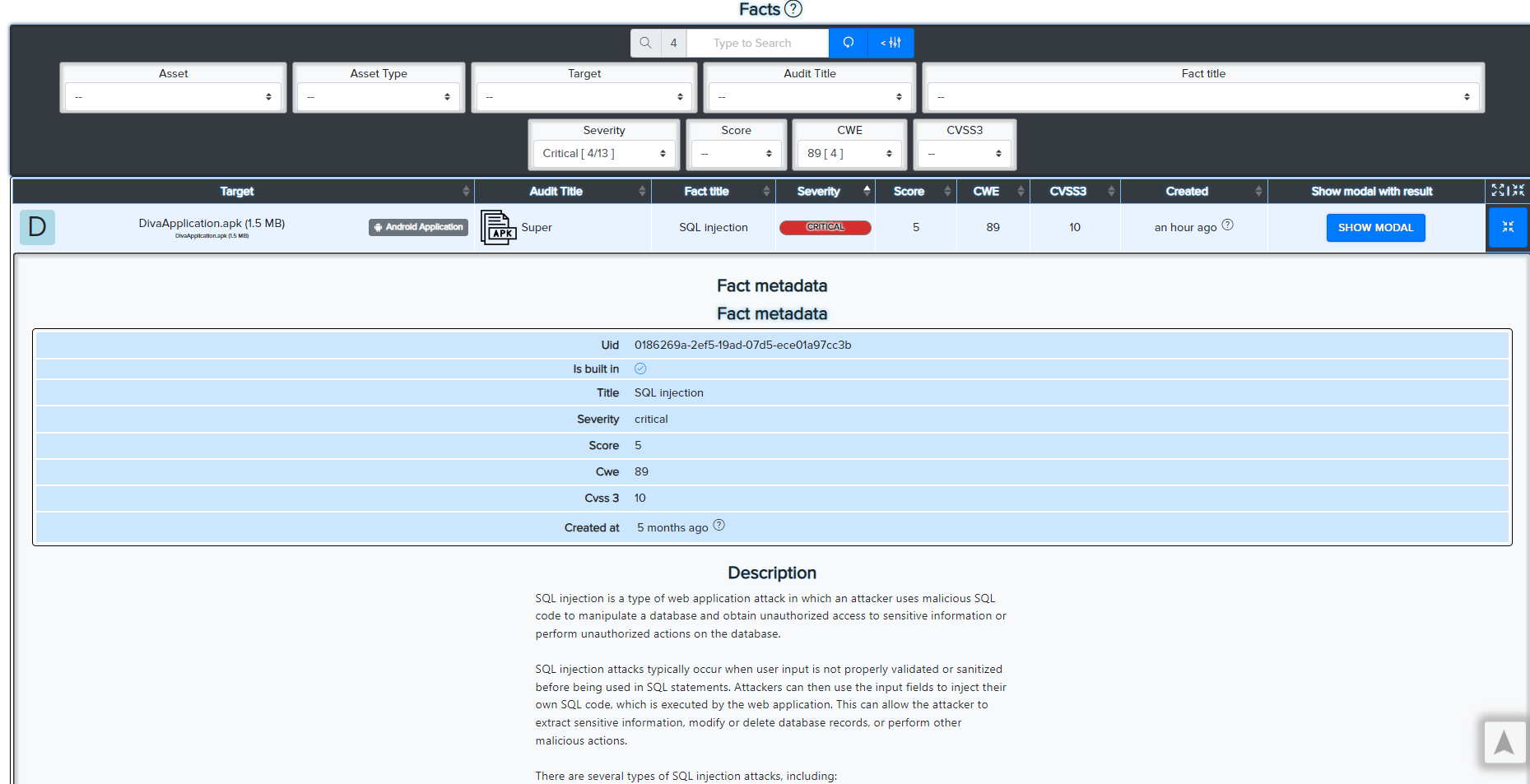Screen dimensions: 1530x784
Task: Click the Facts help question-mark icon
Action: tap(793, 9)
